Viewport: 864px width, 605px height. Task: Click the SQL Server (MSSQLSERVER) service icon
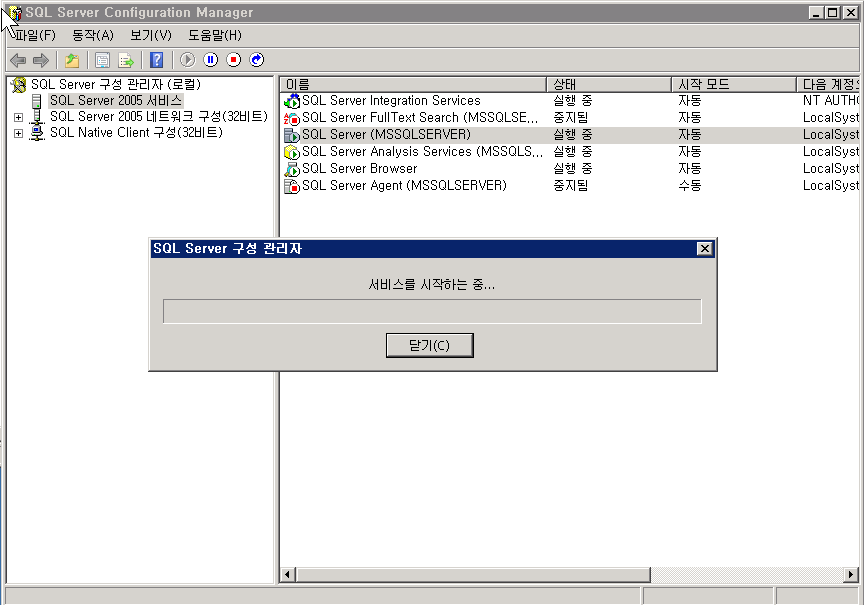tap(291, 135)
